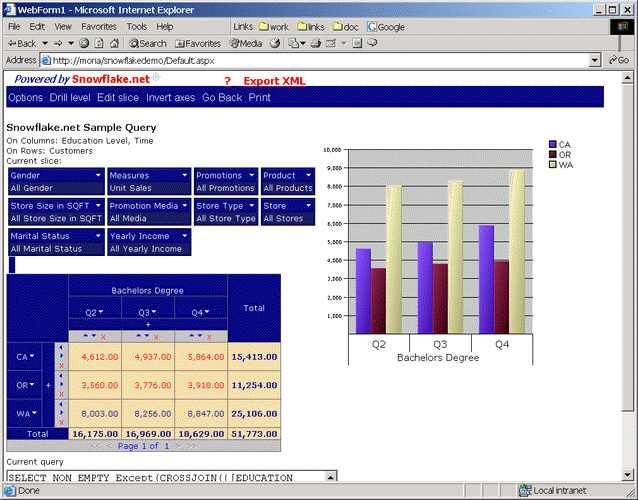Open the Promotions dimension dropdown
The height and width of the screenshot is (500, 638).
point(251,175)
